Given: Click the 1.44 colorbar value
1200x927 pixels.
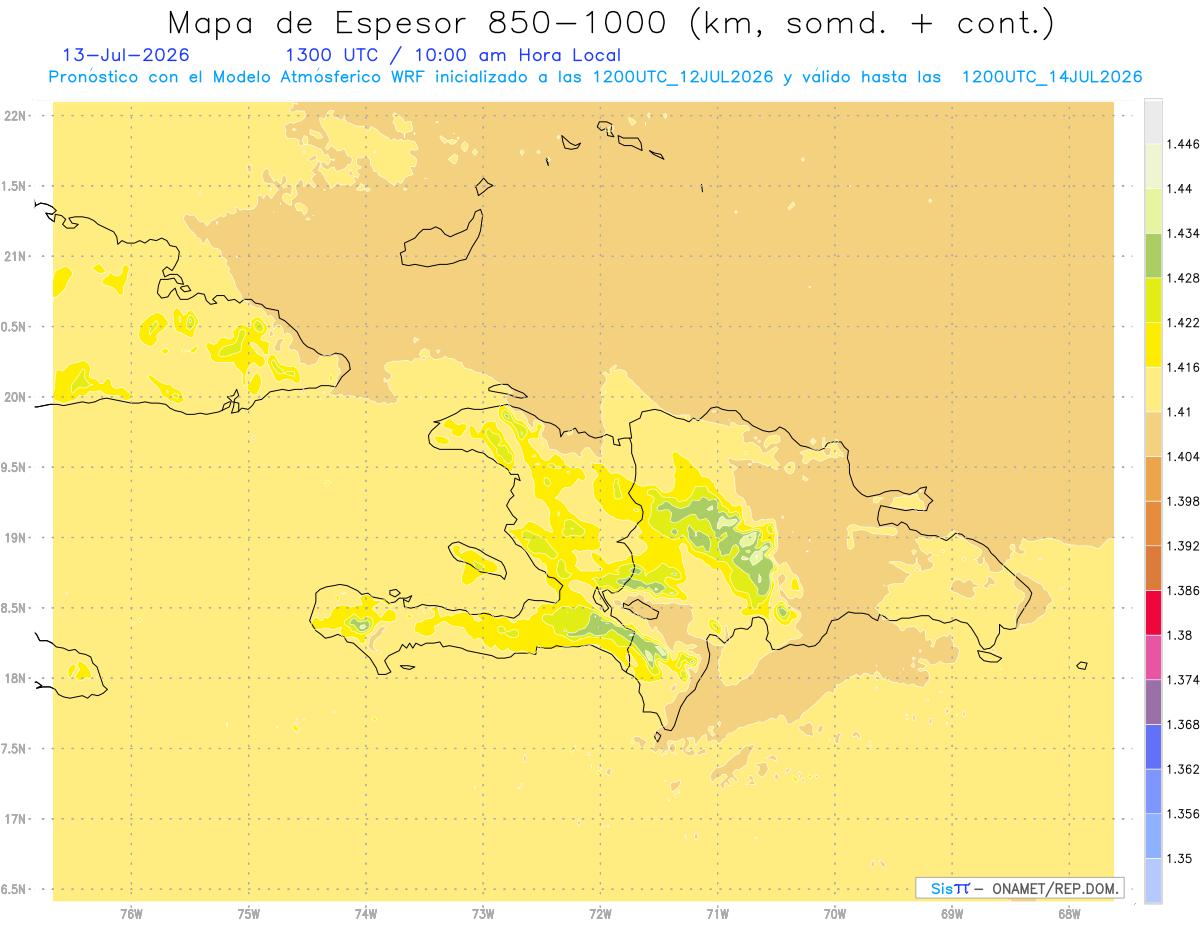Looking at the screenshot, I should [x=1181, y=188].
